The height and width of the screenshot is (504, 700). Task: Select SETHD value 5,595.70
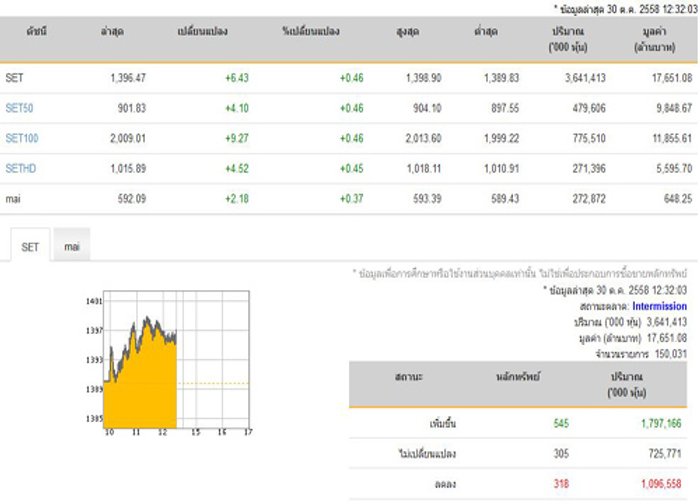tap(674, 168)
